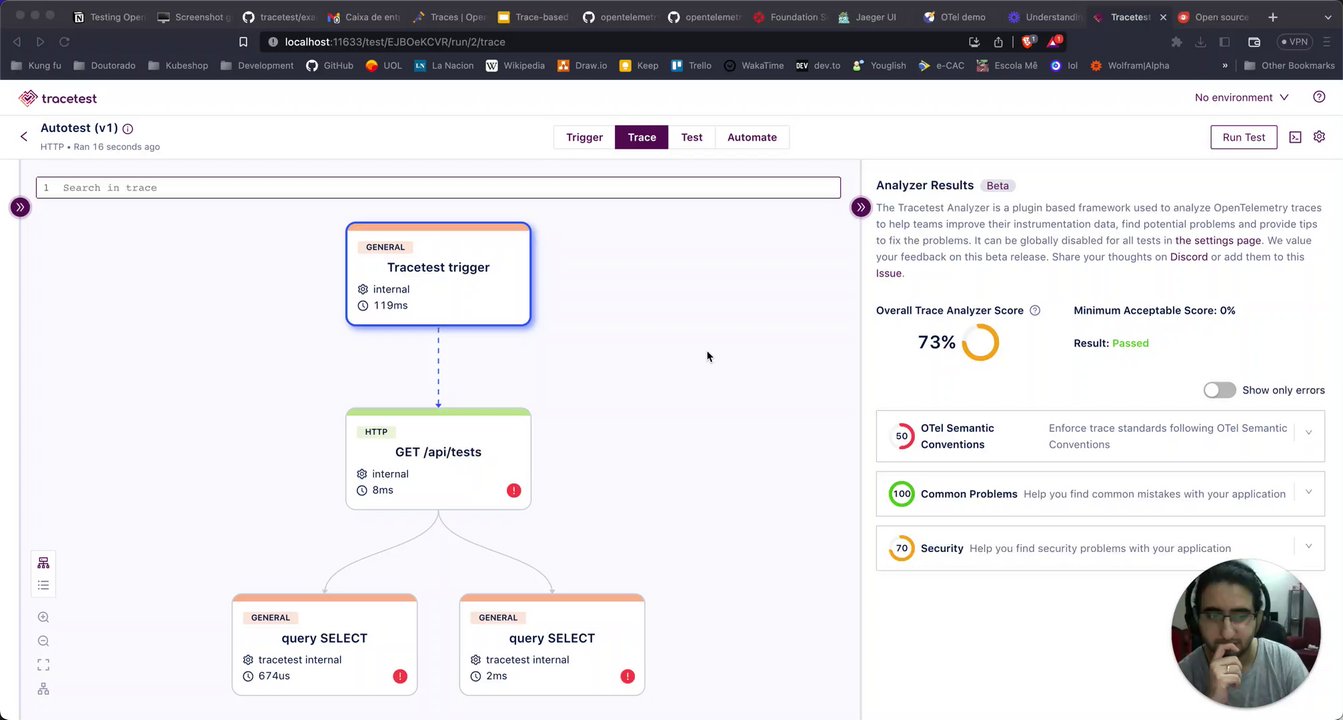Open the VPN button in the browser toolbar
This screenshot has height=720, width=1343.
click(x=1294, y=42)
